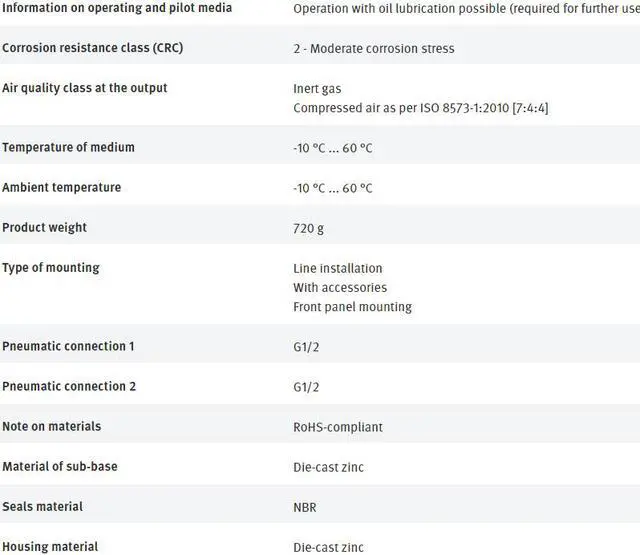Click 'Air quality class at the output' label

pyautogui.click(x=85, y=88)
